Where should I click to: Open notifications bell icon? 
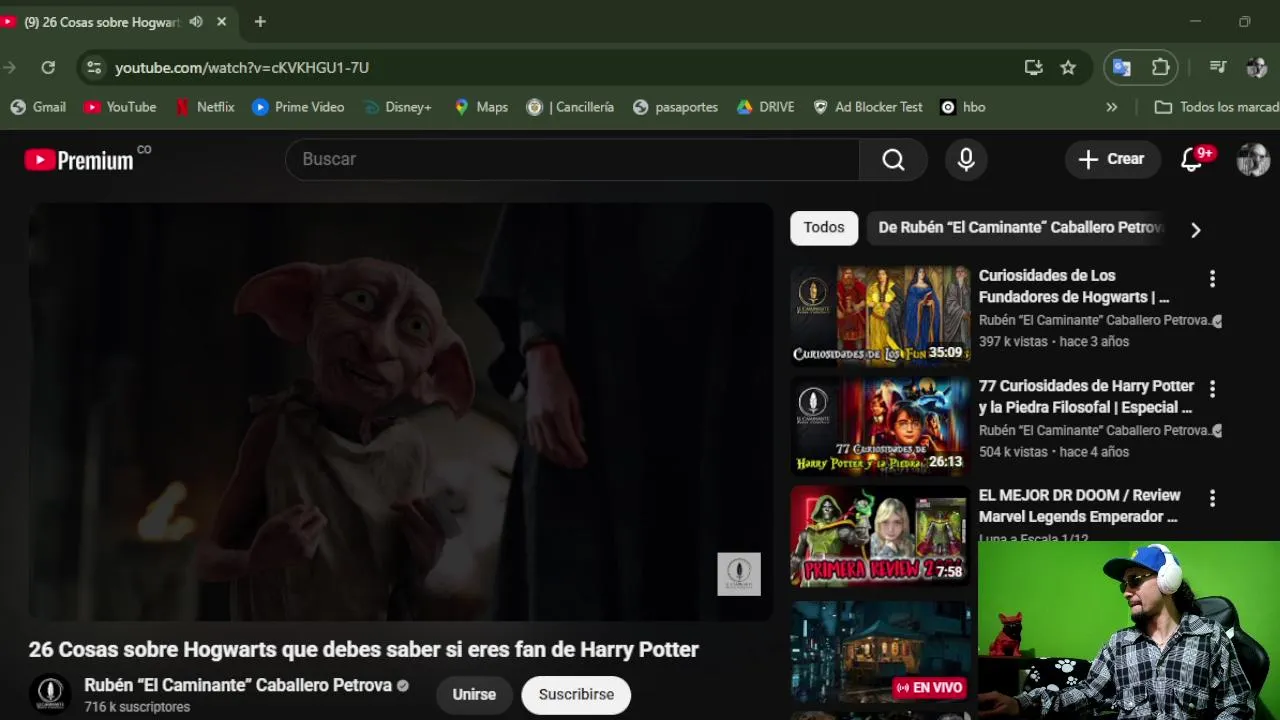click(1192, 159)
